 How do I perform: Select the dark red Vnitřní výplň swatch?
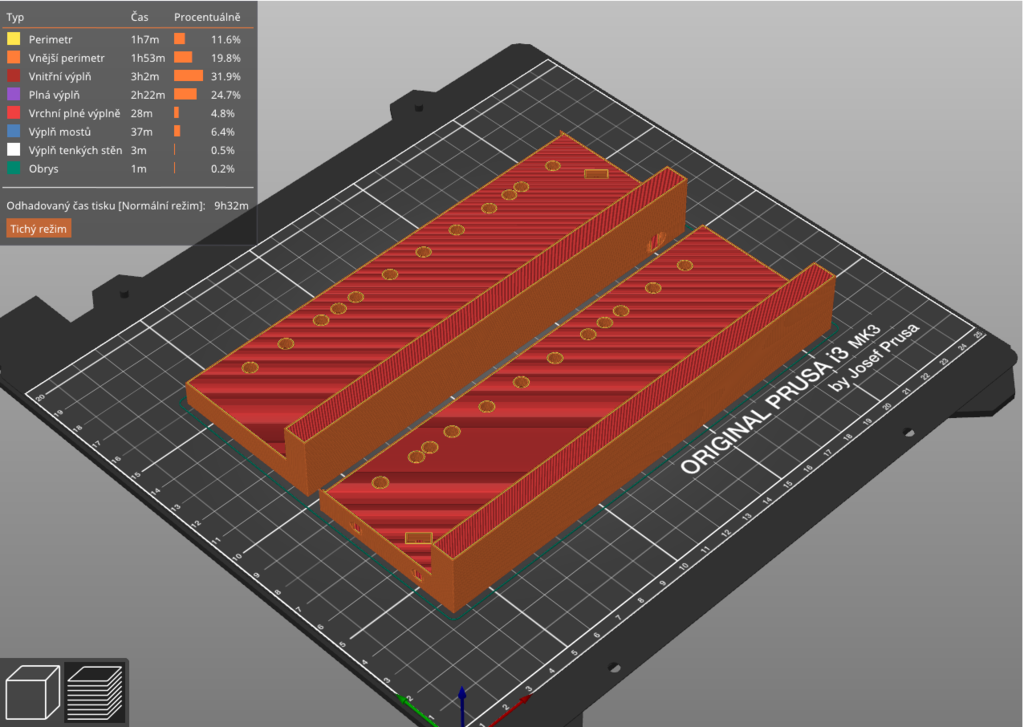[14, 76]
